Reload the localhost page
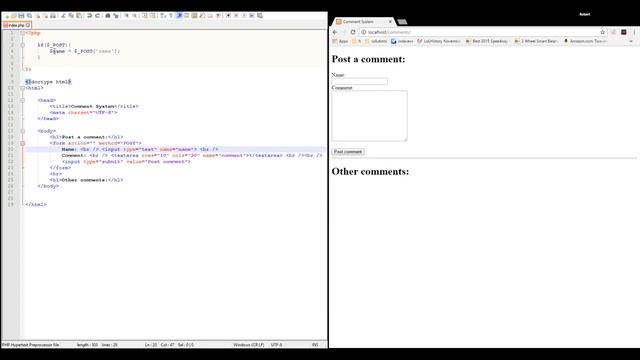The height and width of the screenshot is (360, 640). (x=353, y=32)
